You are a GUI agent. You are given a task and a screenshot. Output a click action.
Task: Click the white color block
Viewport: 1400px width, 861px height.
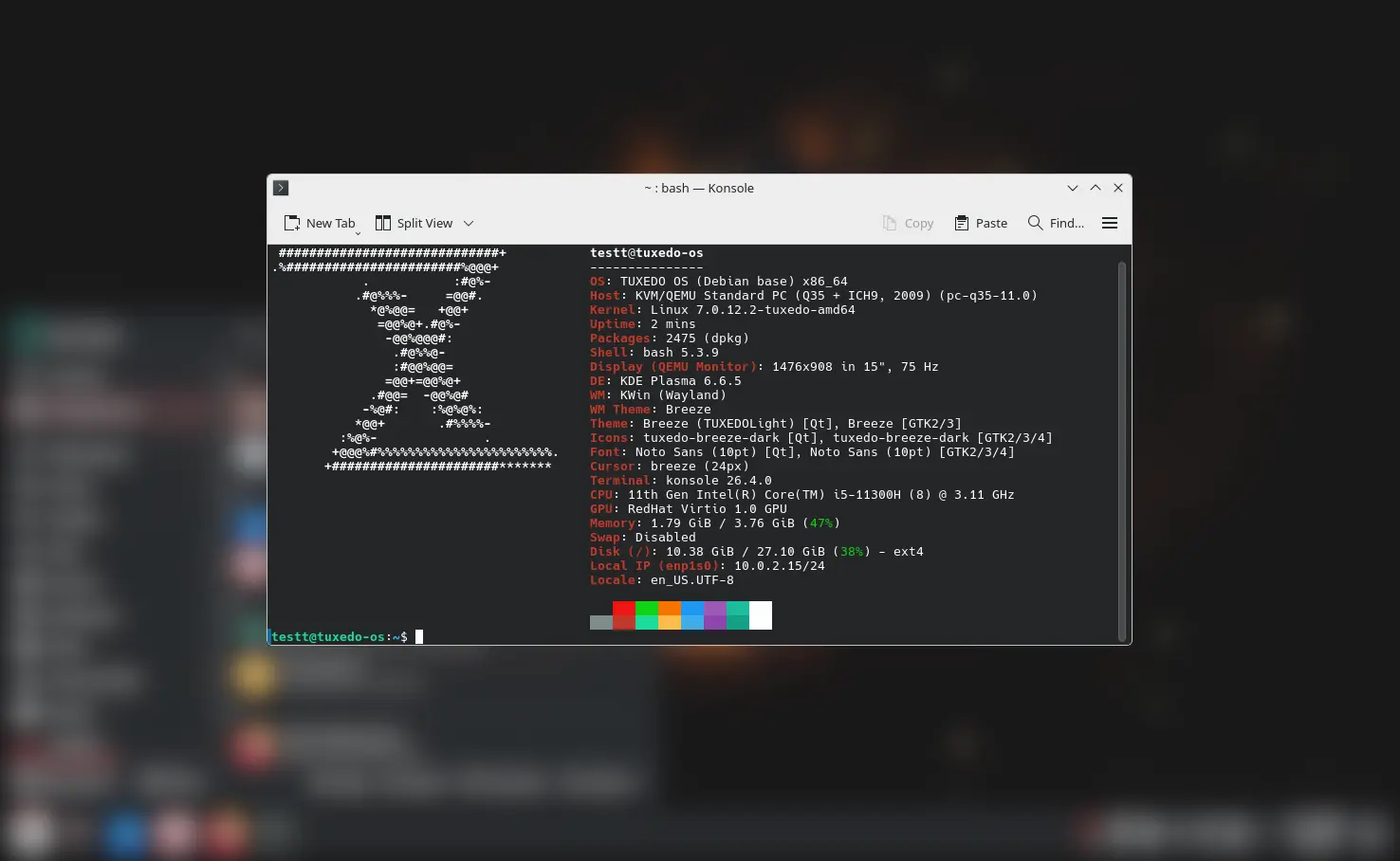click(761, 615)
